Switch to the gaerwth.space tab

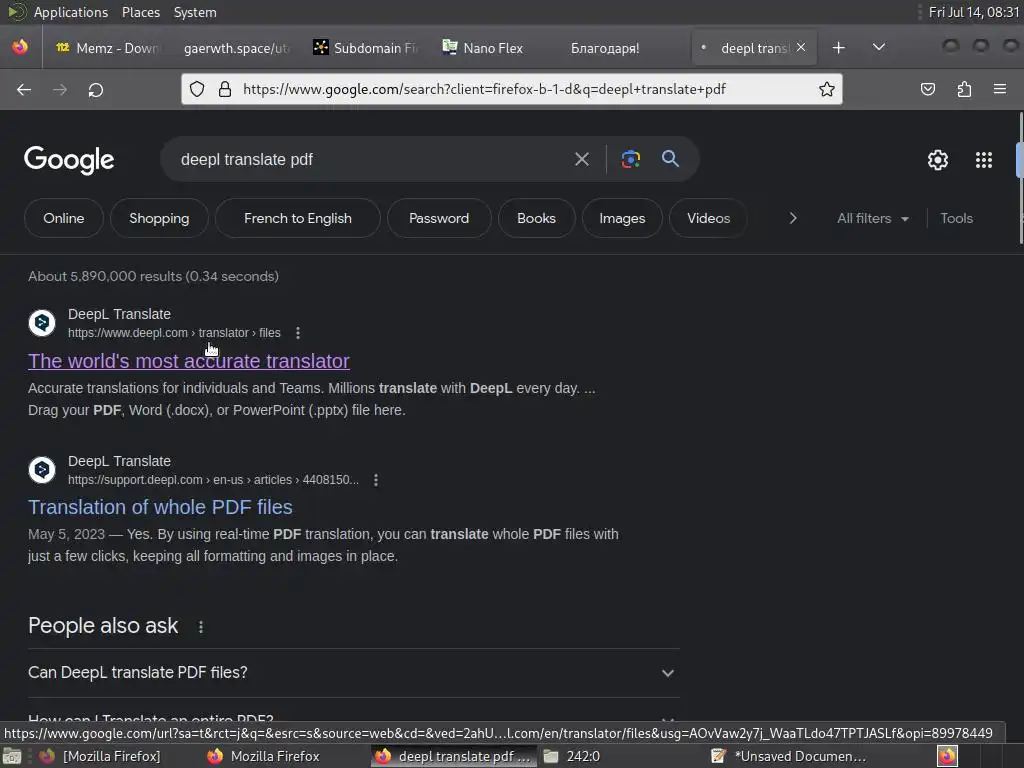236,48
